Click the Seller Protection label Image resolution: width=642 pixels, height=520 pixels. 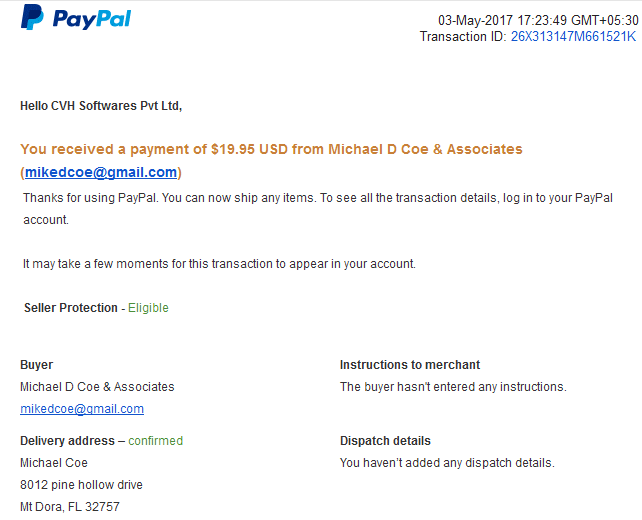point(70,308)
